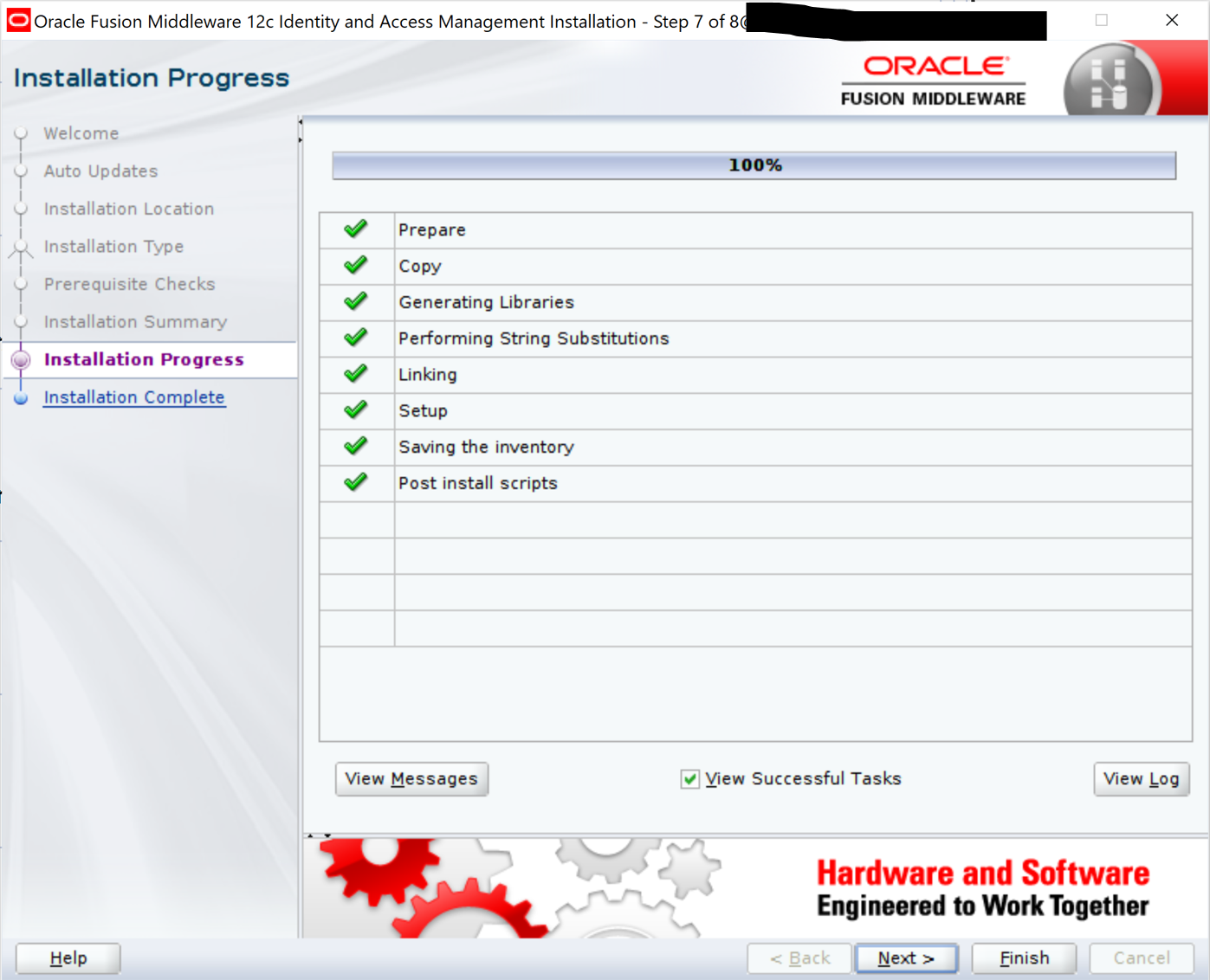Click the green checkmark beside Prepare
The height and width of the screenshot is (980, 1210).
point(355,229)
